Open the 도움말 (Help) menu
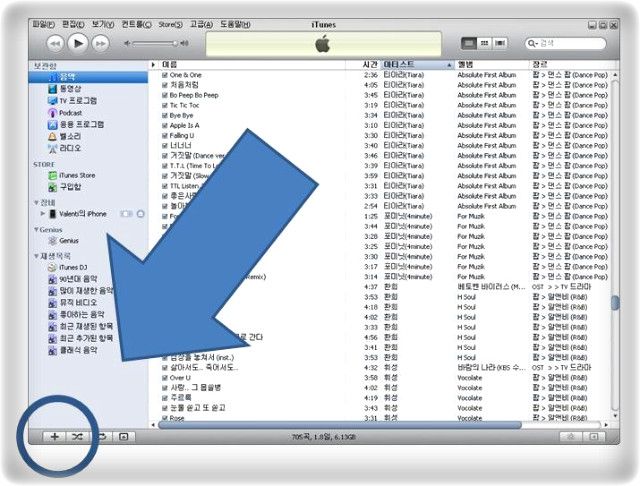Viewport: 640px width, 486px height. tap(235, 24)
